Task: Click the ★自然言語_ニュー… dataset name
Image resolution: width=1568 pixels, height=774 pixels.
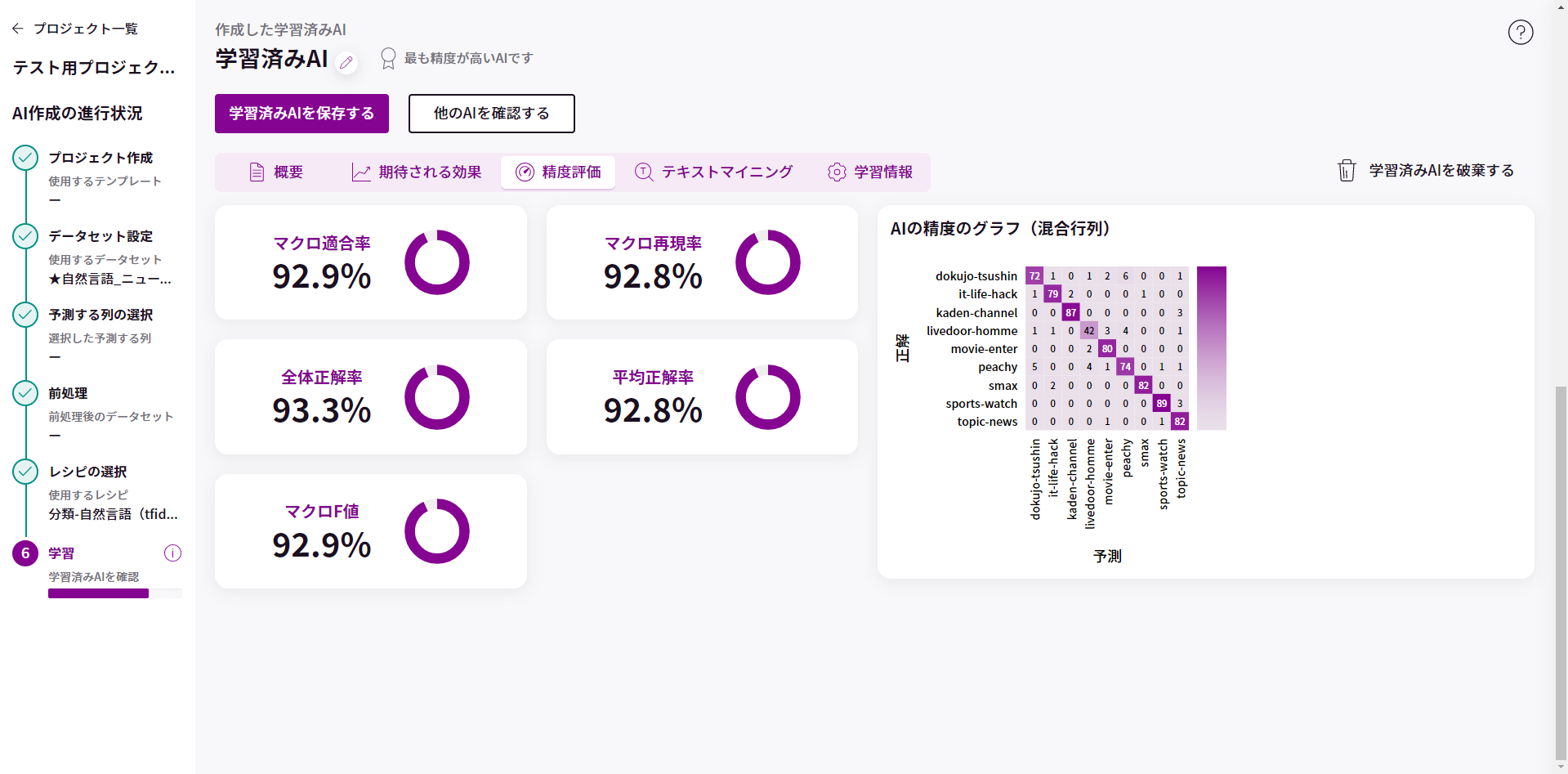Action: tap(109, 279)
